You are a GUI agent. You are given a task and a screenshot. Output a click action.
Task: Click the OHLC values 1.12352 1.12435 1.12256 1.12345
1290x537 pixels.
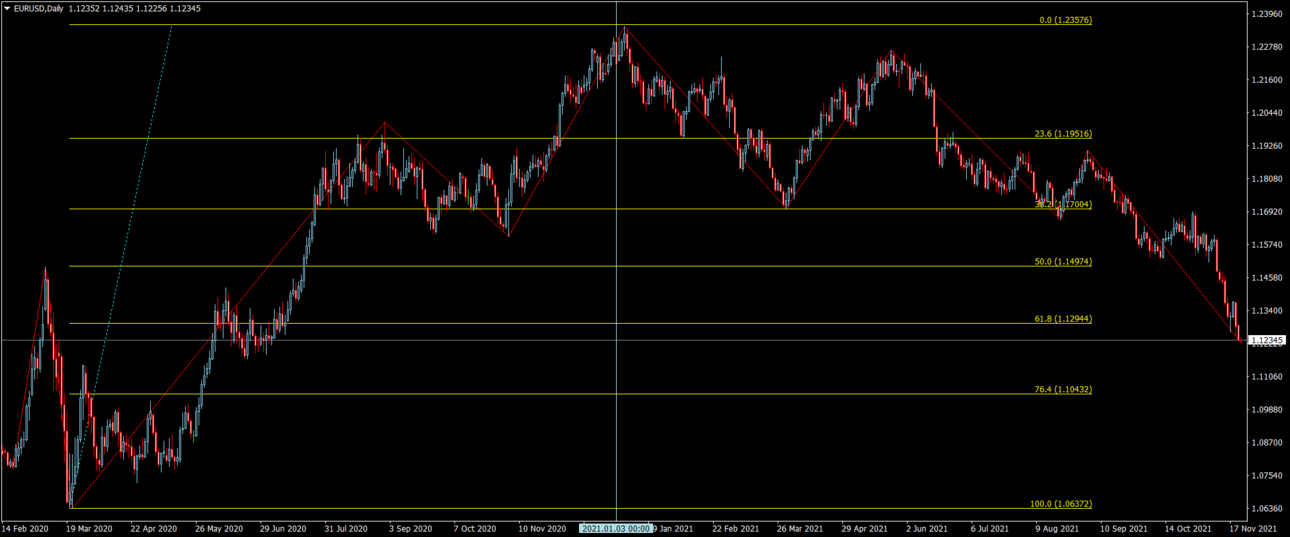click(135, 9)
